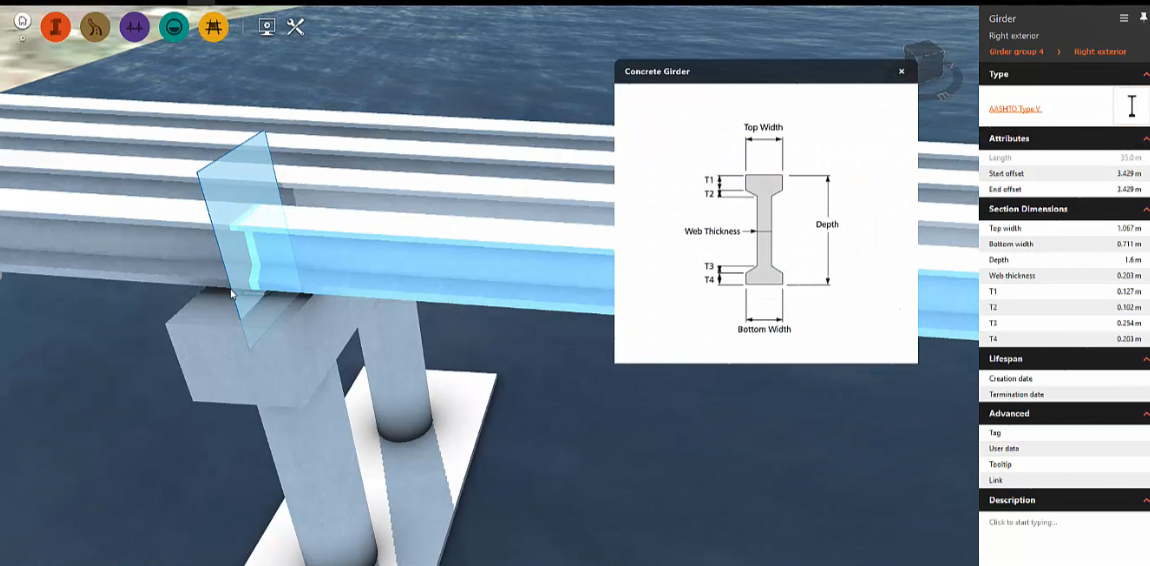1150x566 pixels.
Task: Collapse the Type section
Action: (x=1145, y=74)
